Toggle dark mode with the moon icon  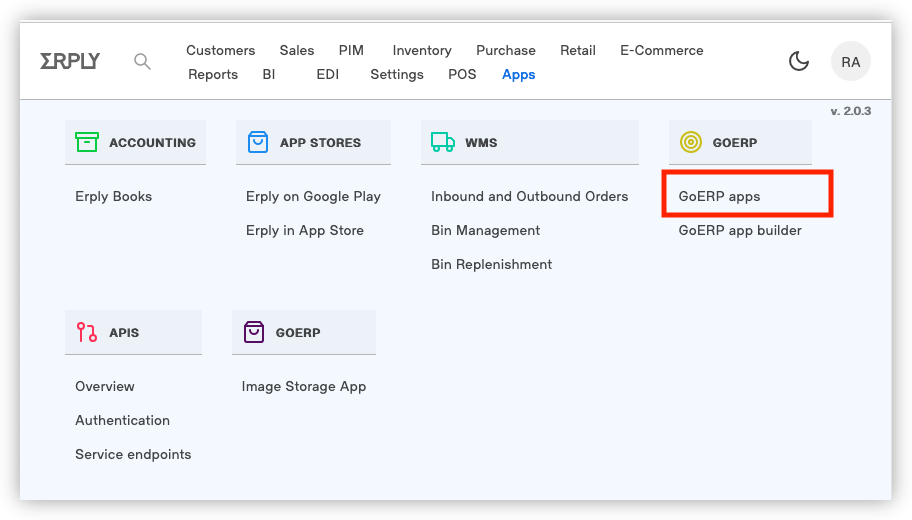pos(799,61)
